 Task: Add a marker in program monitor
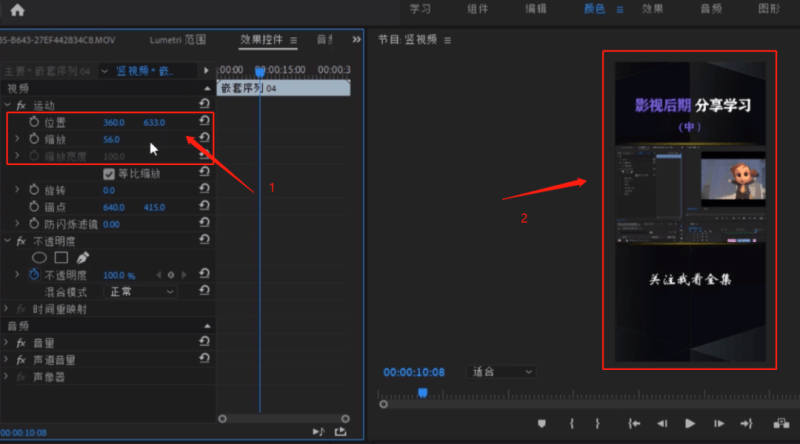[x=541, y=424]
